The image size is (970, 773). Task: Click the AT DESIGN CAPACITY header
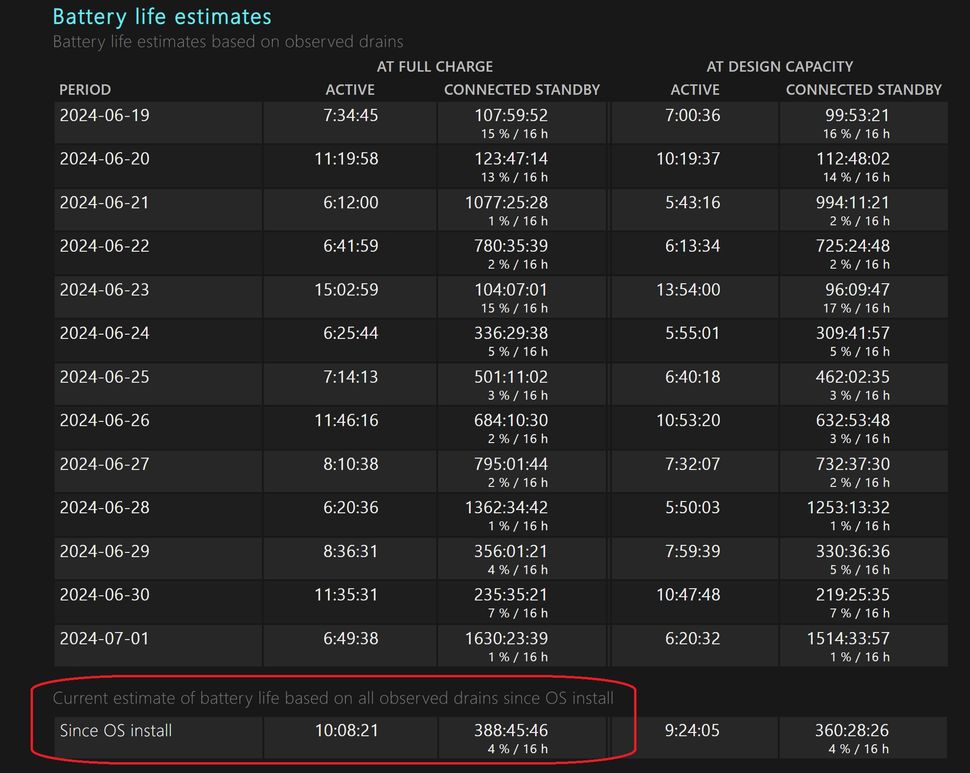coord(779,66)
